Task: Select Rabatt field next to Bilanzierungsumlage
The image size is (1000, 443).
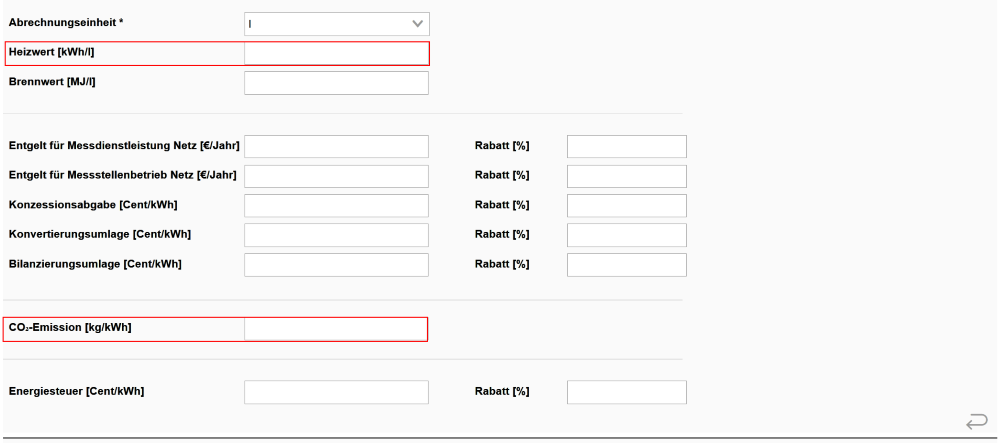Action: pos(626,264)
